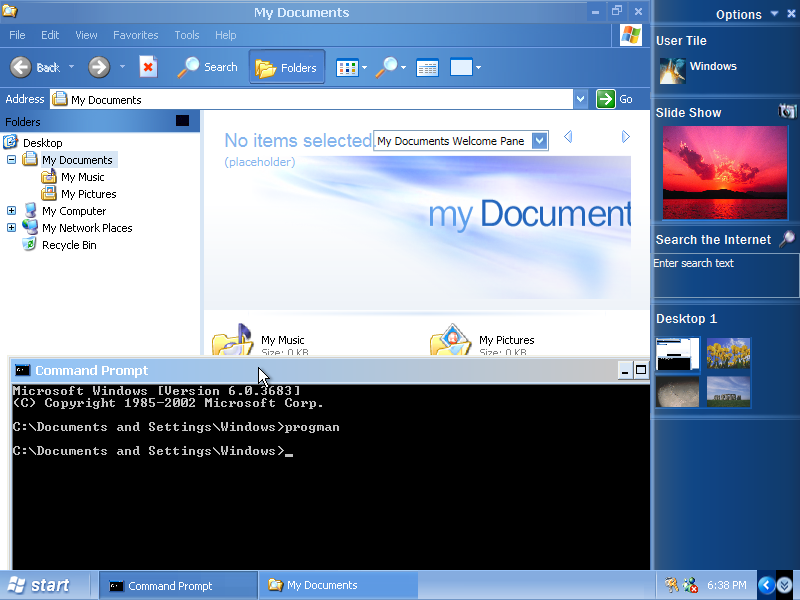Click Search the Internet magnifier icon
800x600 pixels.
pyautogui.click(x=787, y=239)
